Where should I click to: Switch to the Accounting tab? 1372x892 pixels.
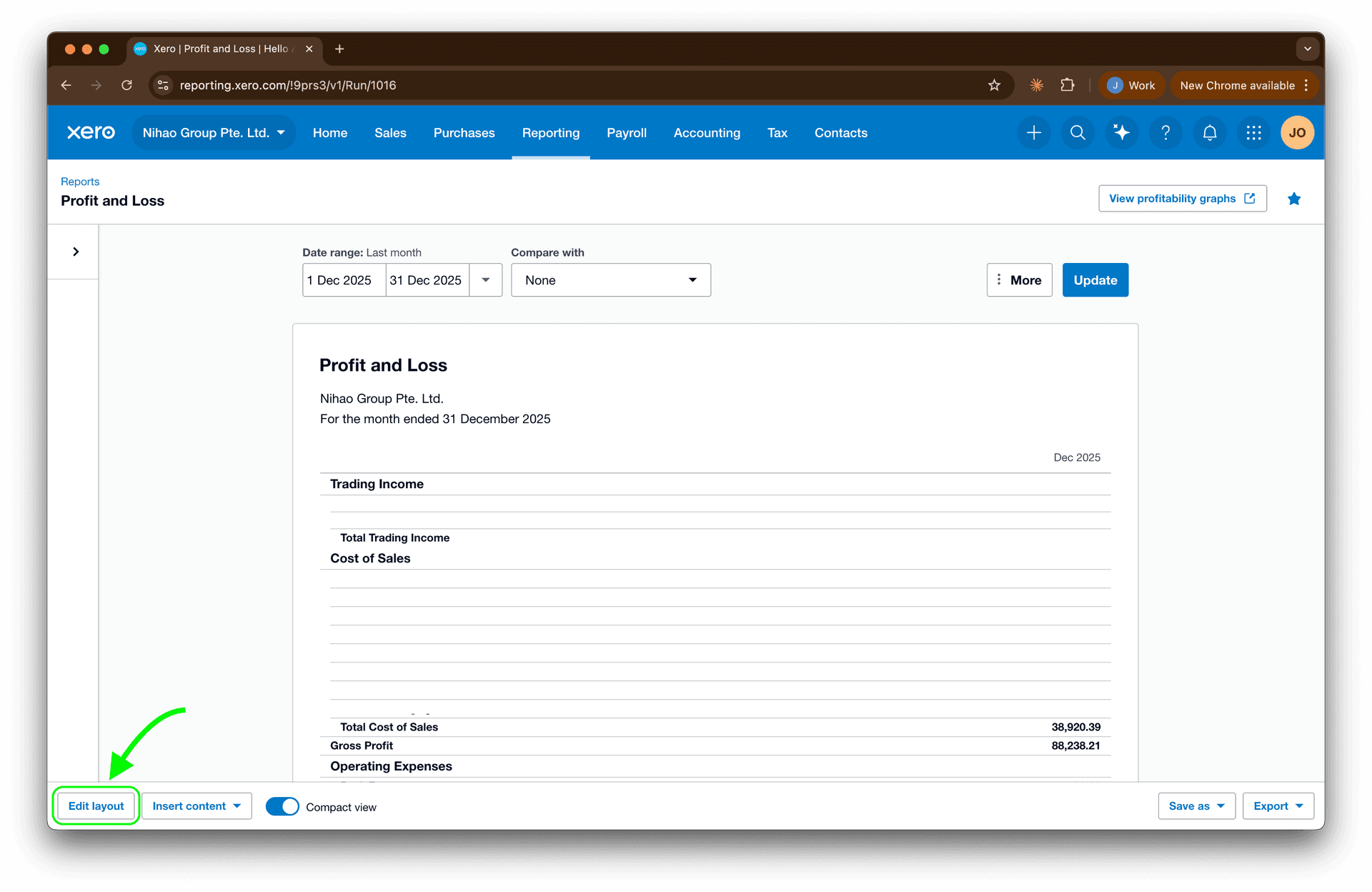click(707, 132)
